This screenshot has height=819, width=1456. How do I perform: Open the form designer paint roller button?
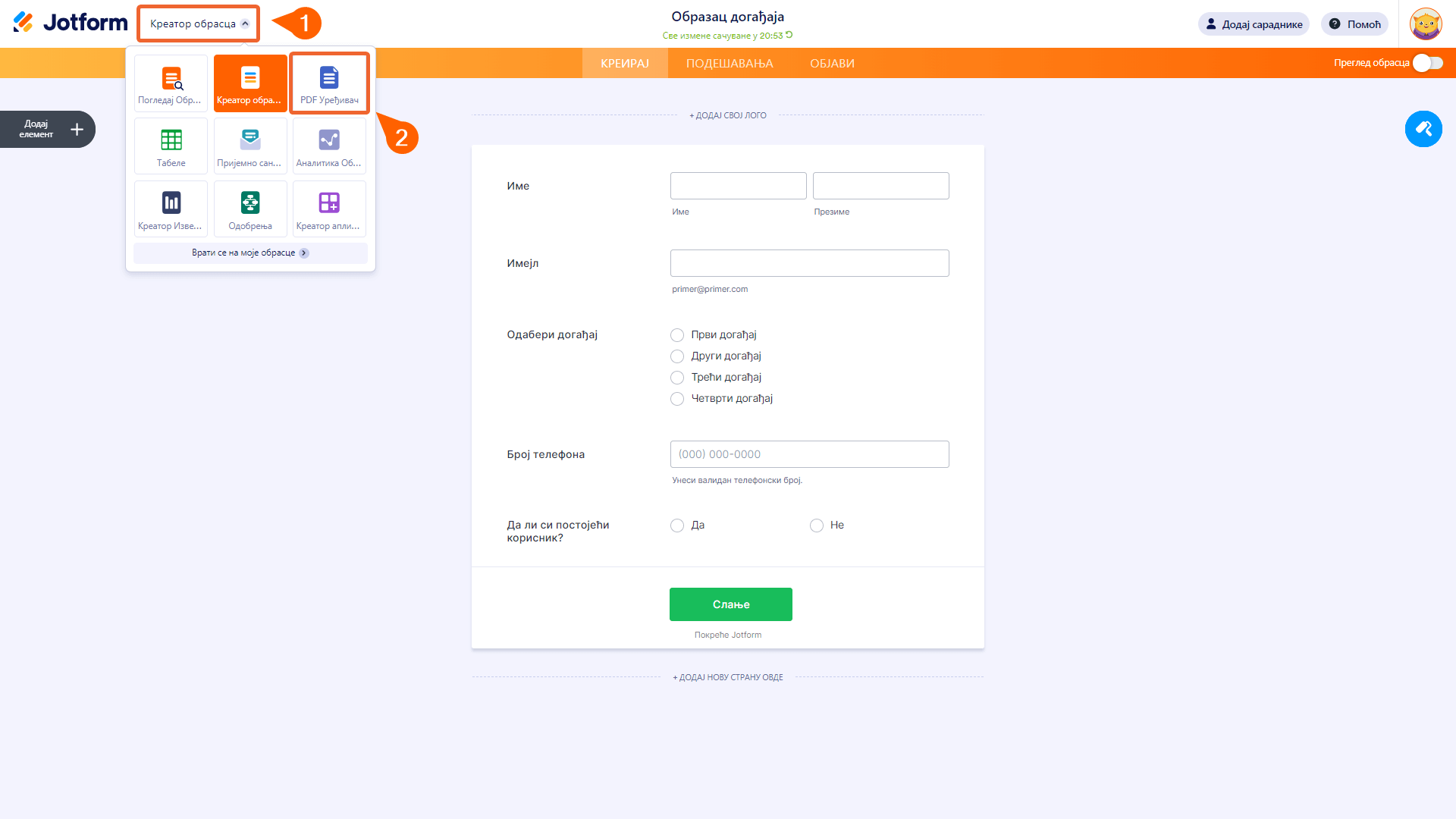tap(1423, 129)
